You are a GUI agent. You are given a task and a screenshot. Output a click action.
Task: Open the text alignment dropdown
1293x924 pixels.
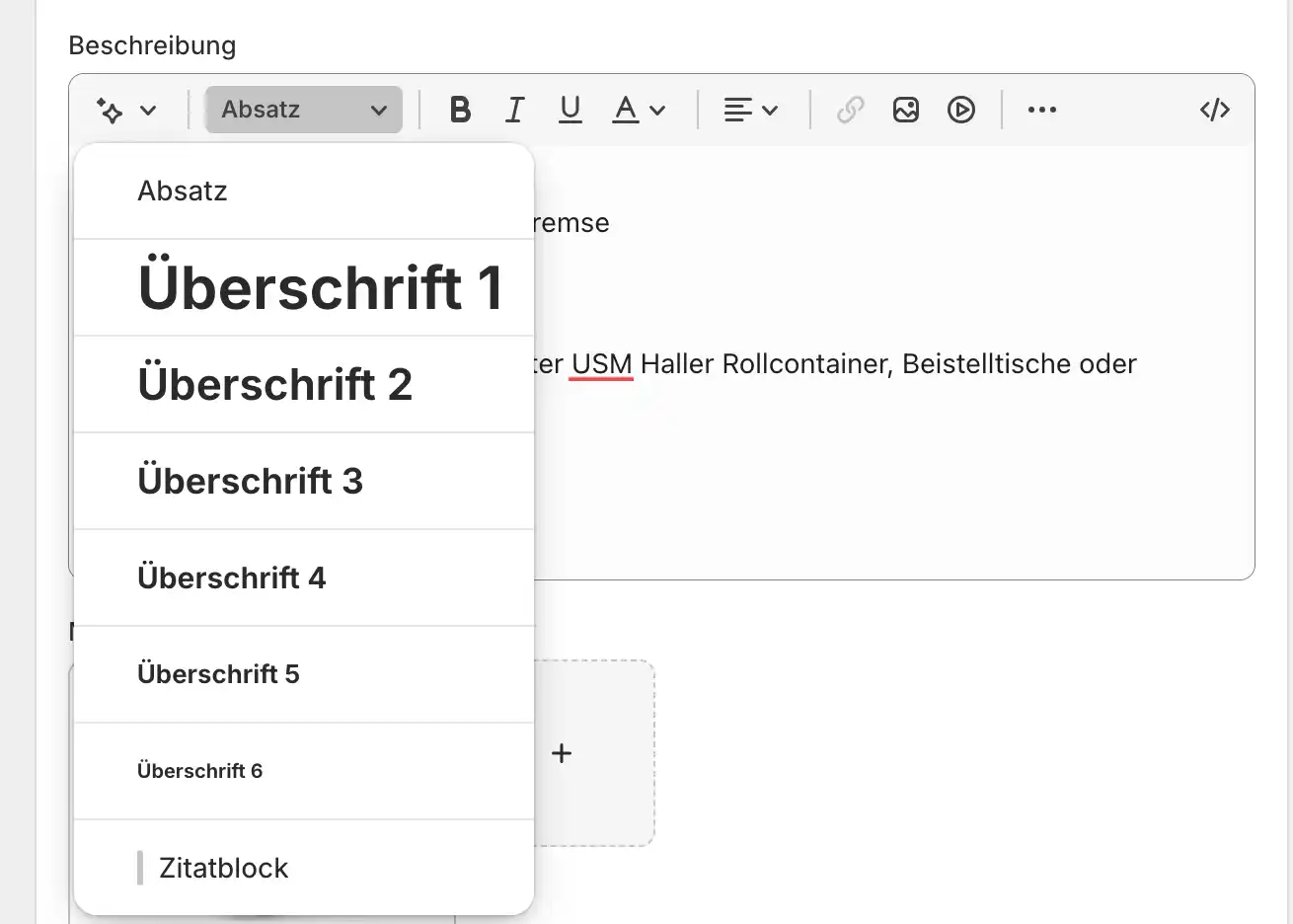[x=751, y=110]
